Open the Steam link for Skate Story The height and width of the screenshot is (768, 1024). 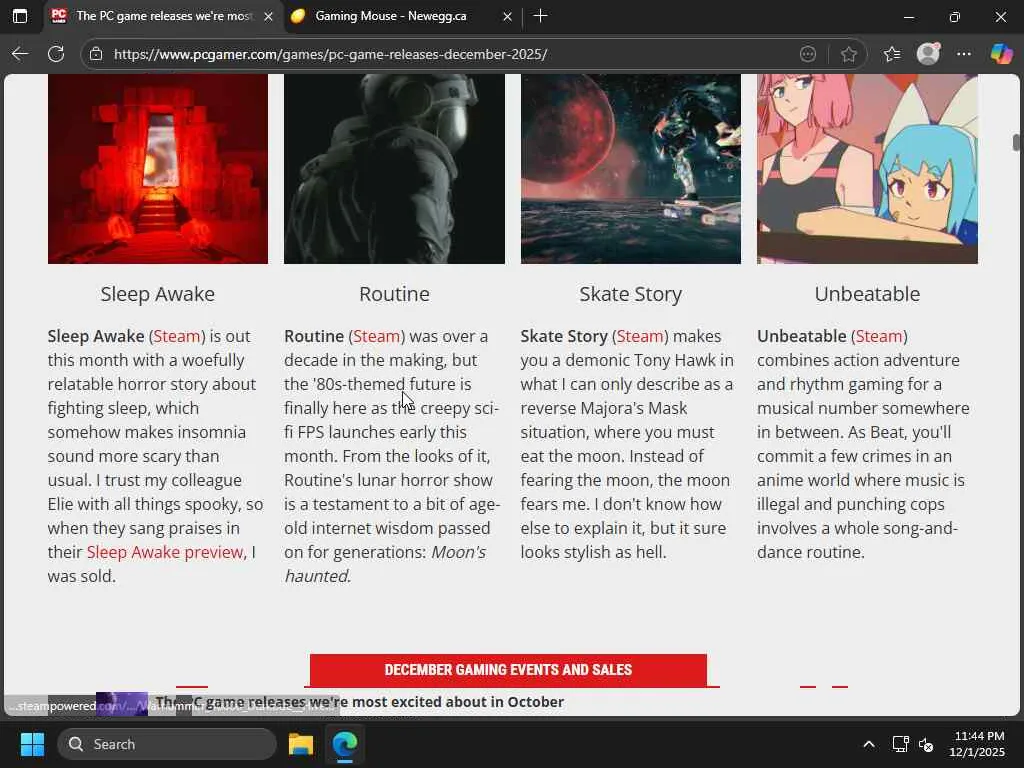[x=640, y=336]
